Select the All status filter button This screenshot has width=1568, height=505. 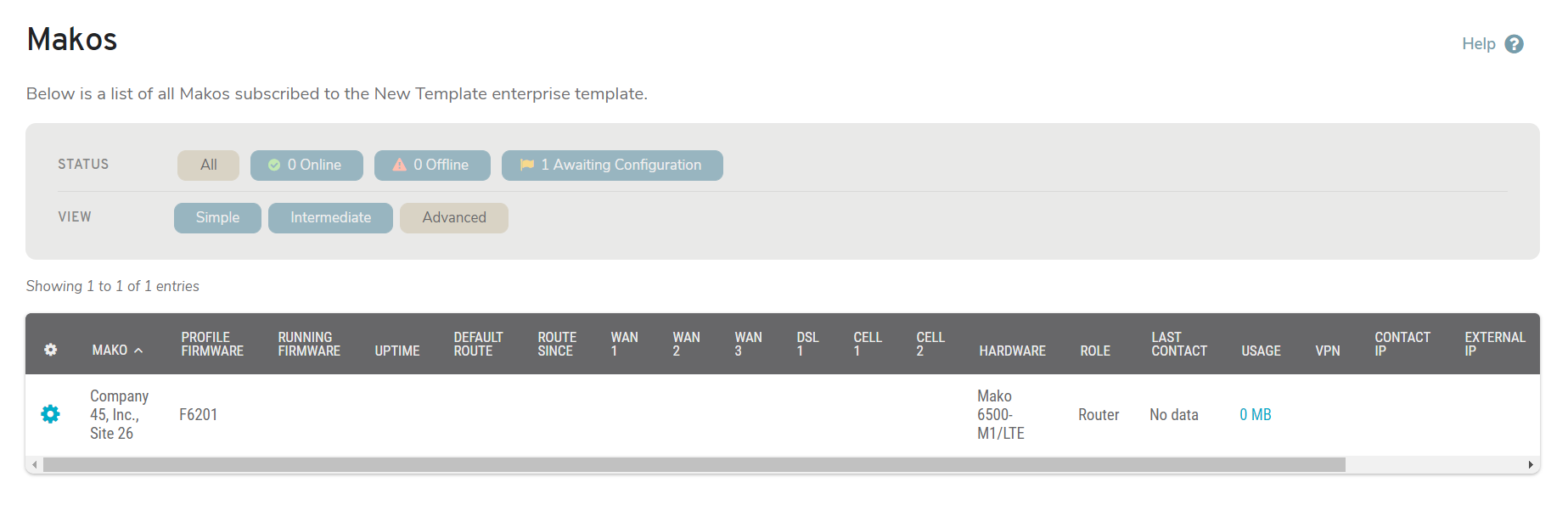(207, 165)
